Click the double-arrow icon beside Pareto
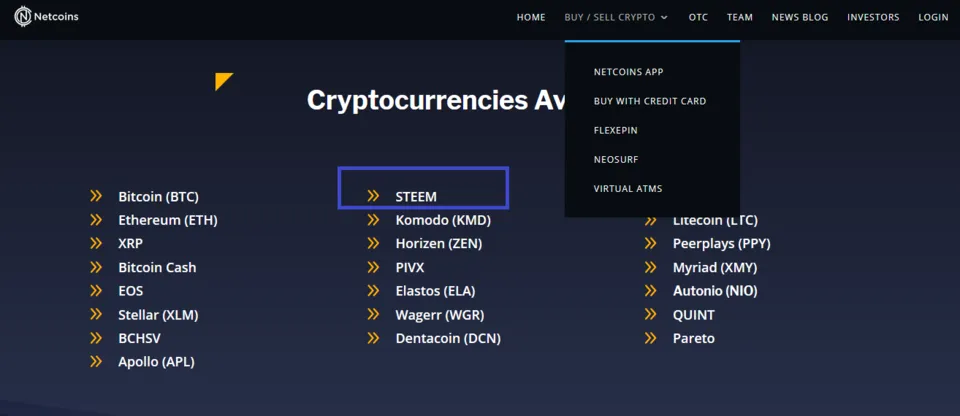Viewport: 960px width, 416px height. click(x=650, y=338)
